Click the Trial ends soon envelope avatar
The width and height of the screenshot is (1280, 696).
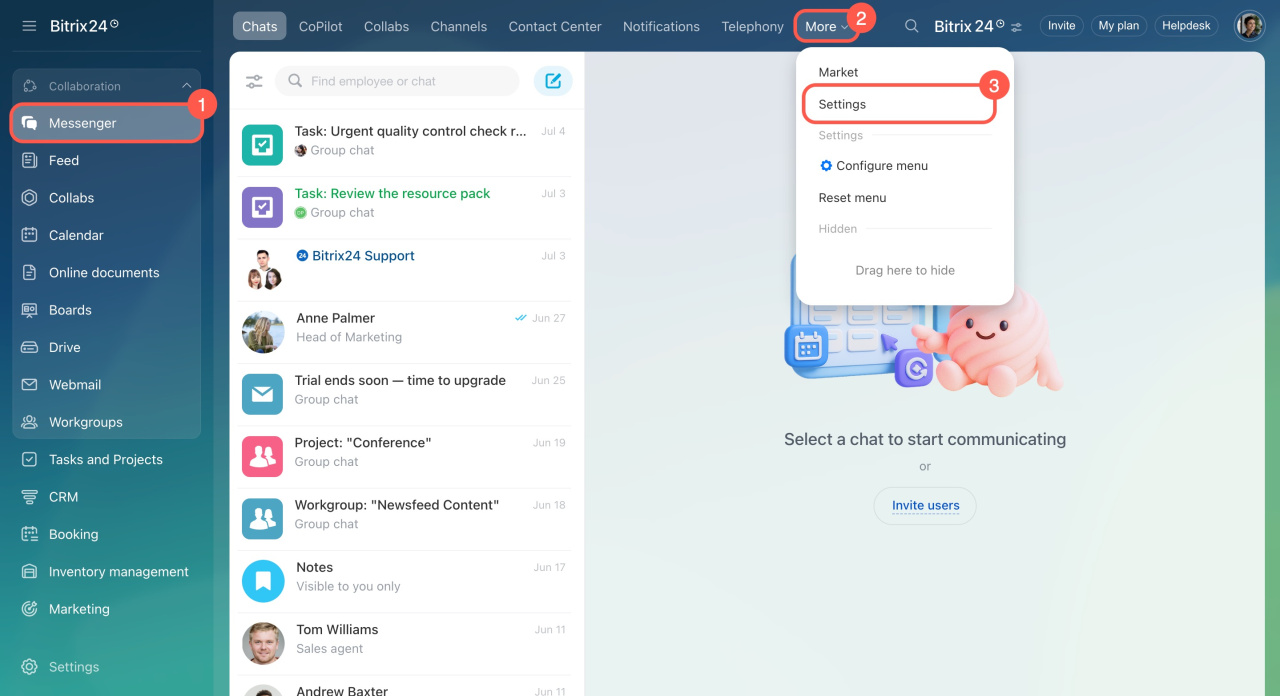263,394
